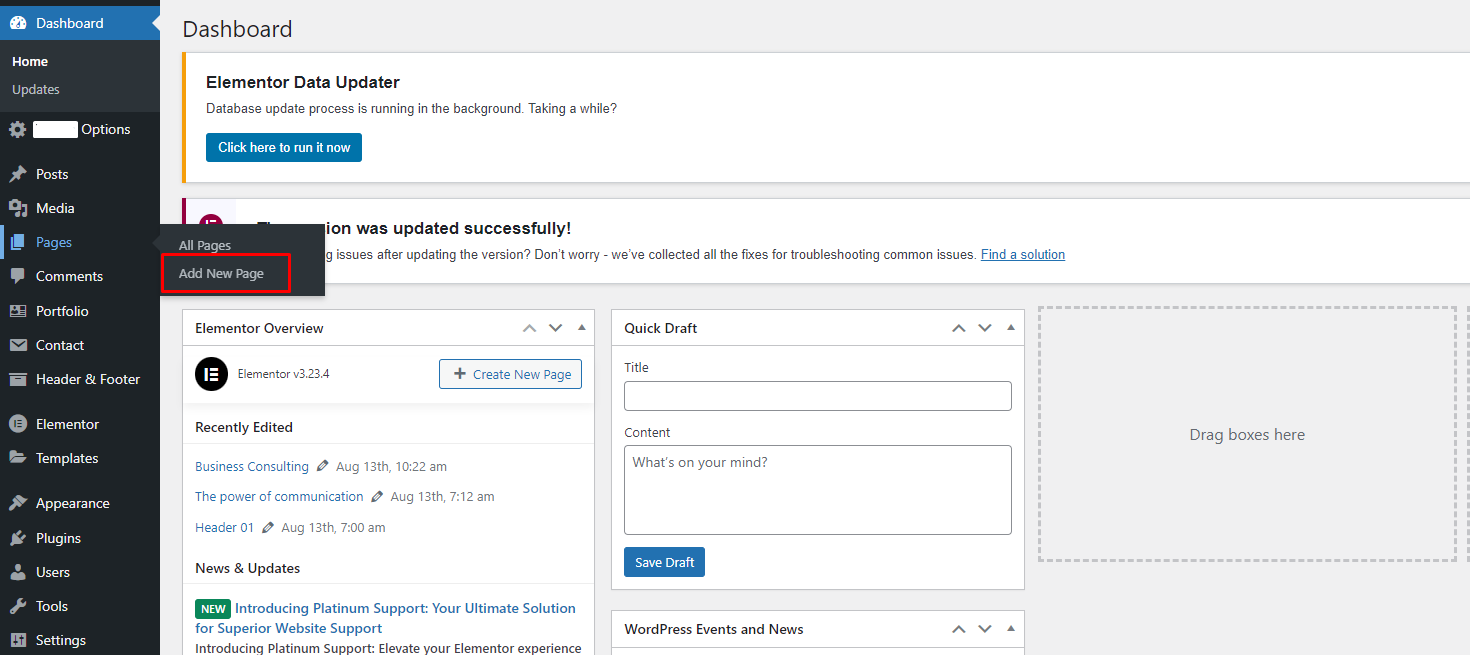Click the Elementor icon in sidebar
1470x655 pixels.
point(18,424)
